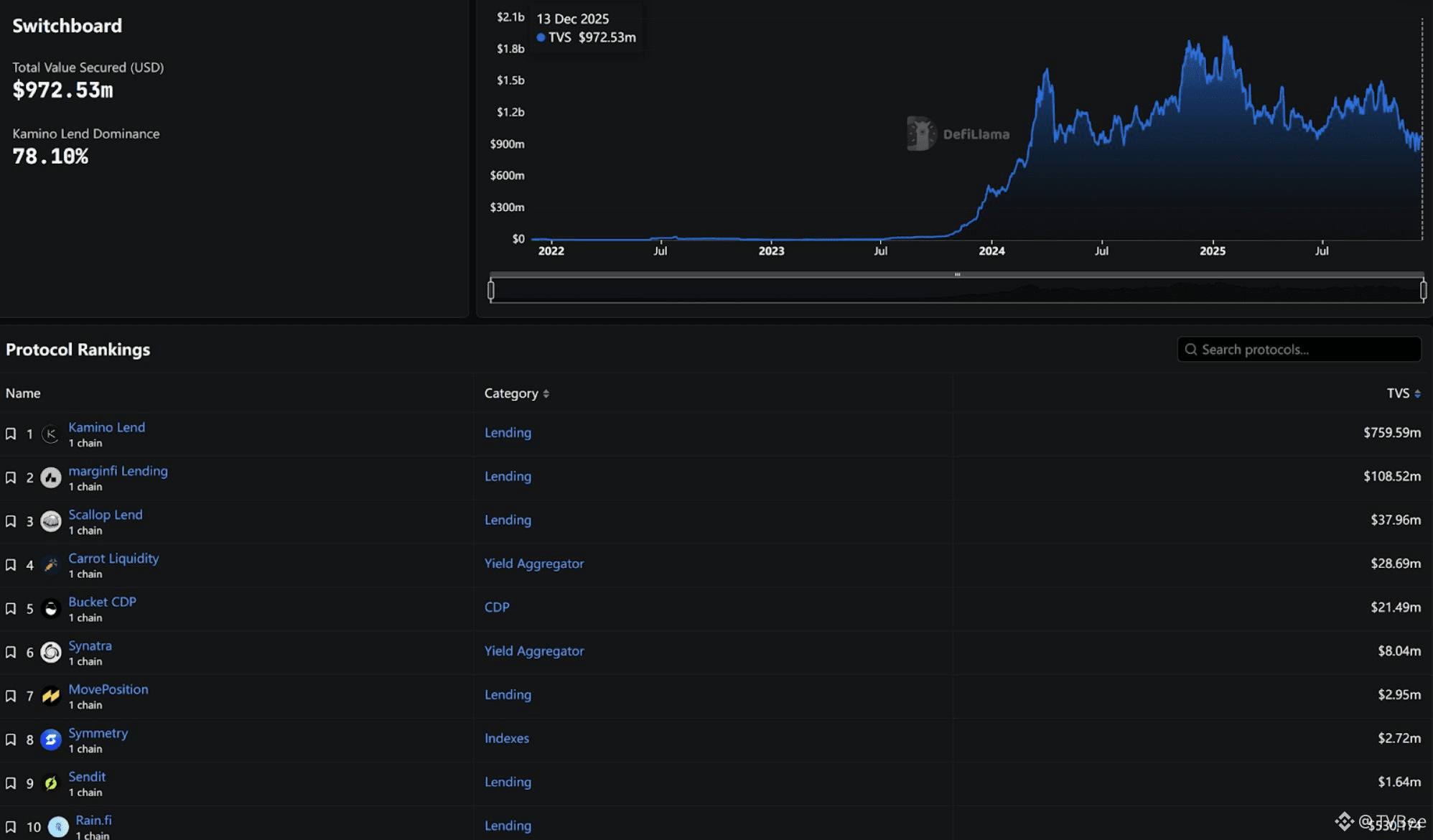
Task: Open the marginfi Lending protocol page
Action: coord(118,471)
